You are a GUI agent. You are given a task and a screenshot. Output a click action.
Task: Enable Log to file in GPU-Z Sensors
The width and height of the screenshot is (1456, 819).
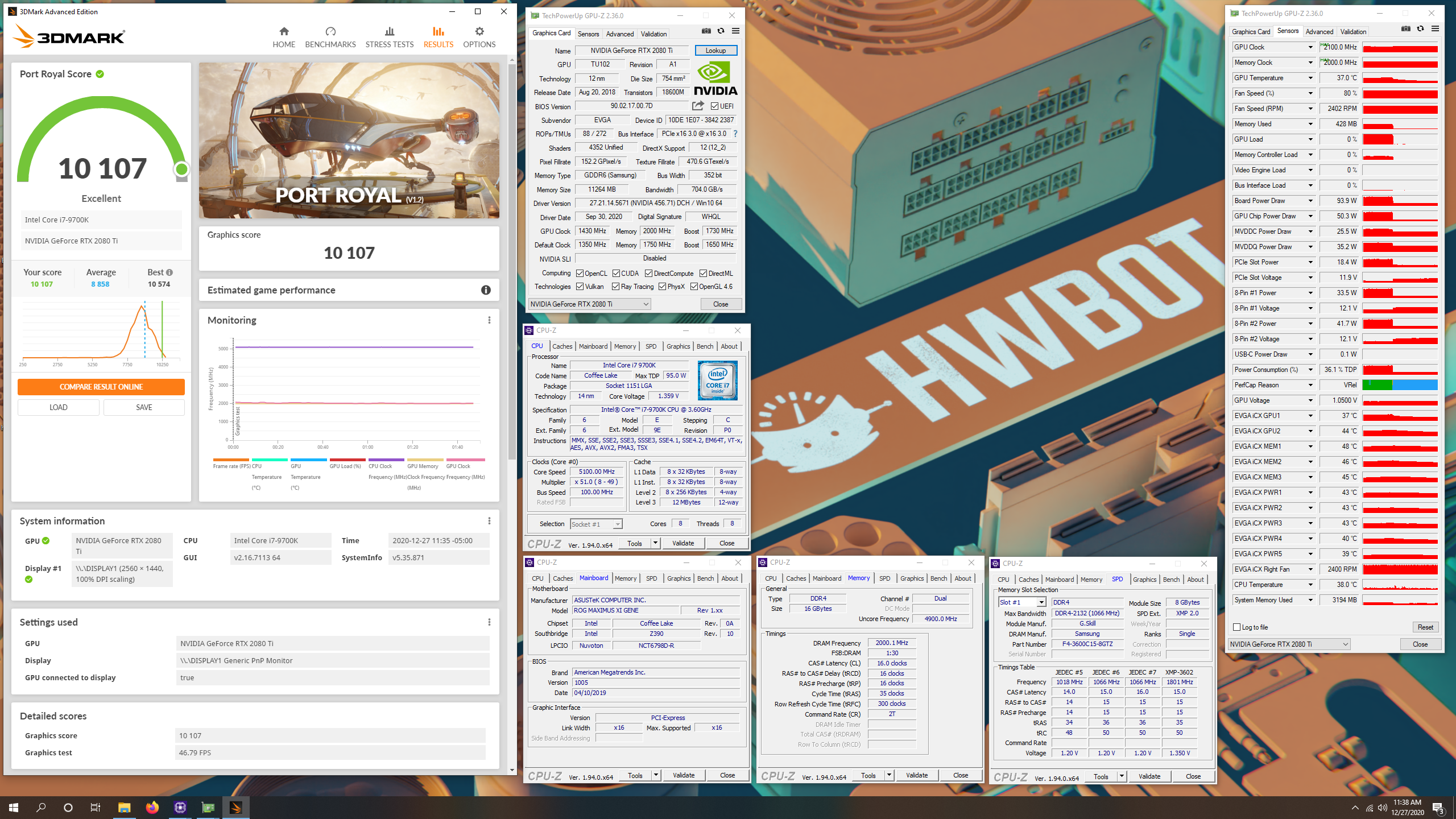(x=1236, y=627)
